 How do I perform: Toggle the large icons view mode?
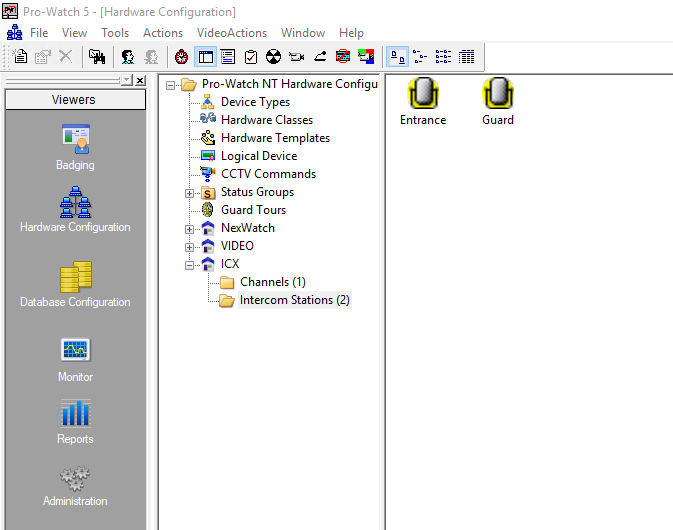397,57
